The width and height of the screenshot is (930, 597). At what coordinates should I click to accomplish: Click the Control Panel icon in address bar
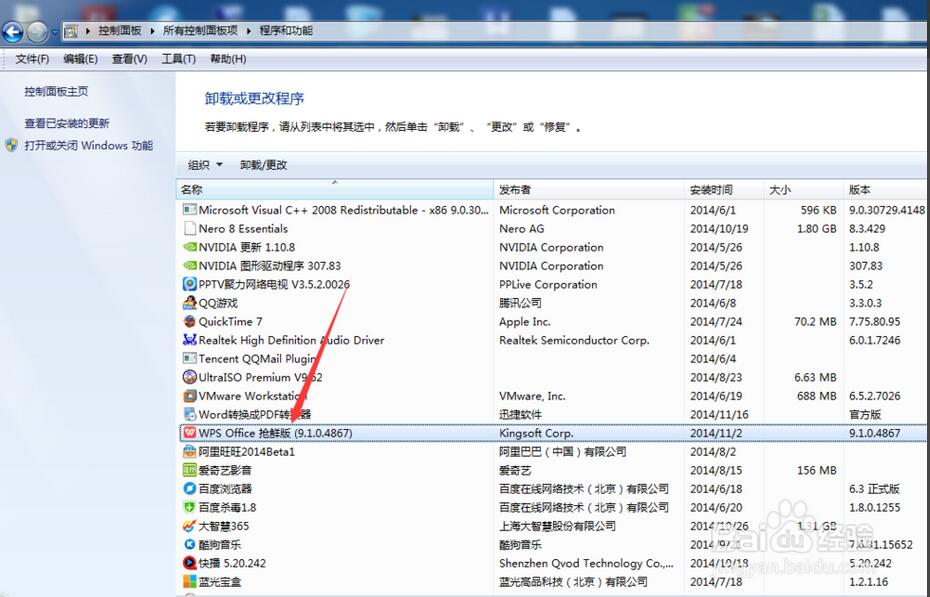click(71, 31)
